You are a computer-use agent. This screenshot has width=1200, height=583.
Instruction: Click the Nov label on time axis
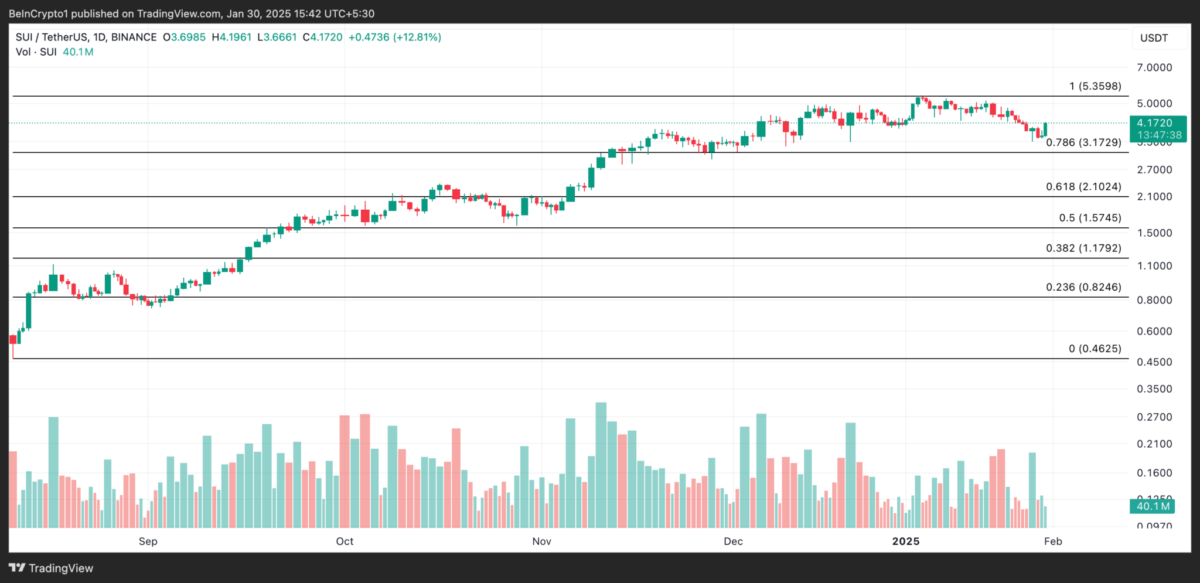click(541, 542)
